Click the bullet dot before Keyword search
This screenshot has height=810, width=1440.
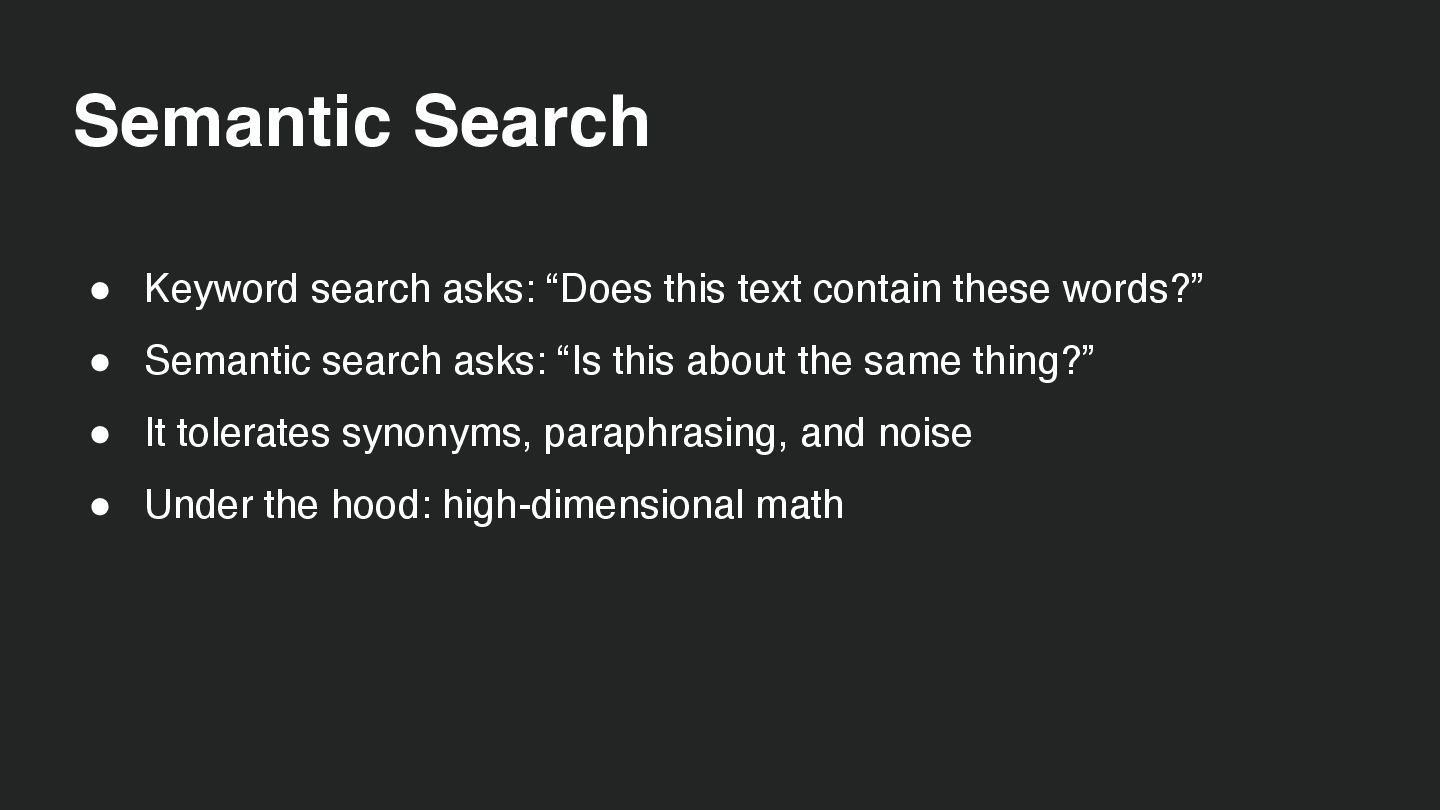tap(99, 291)
